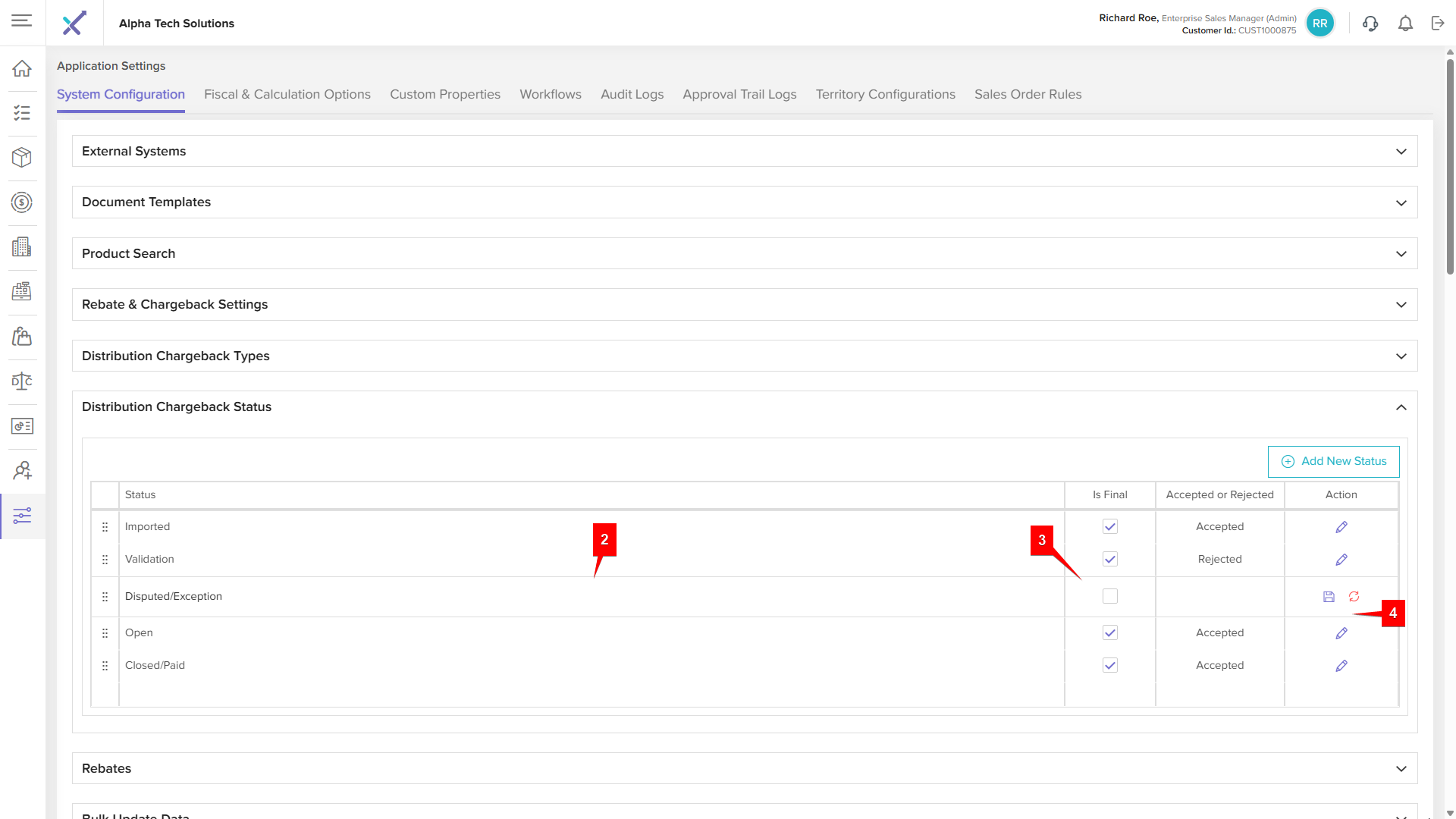Open the notifications bell

click(x=1405, y=24)
